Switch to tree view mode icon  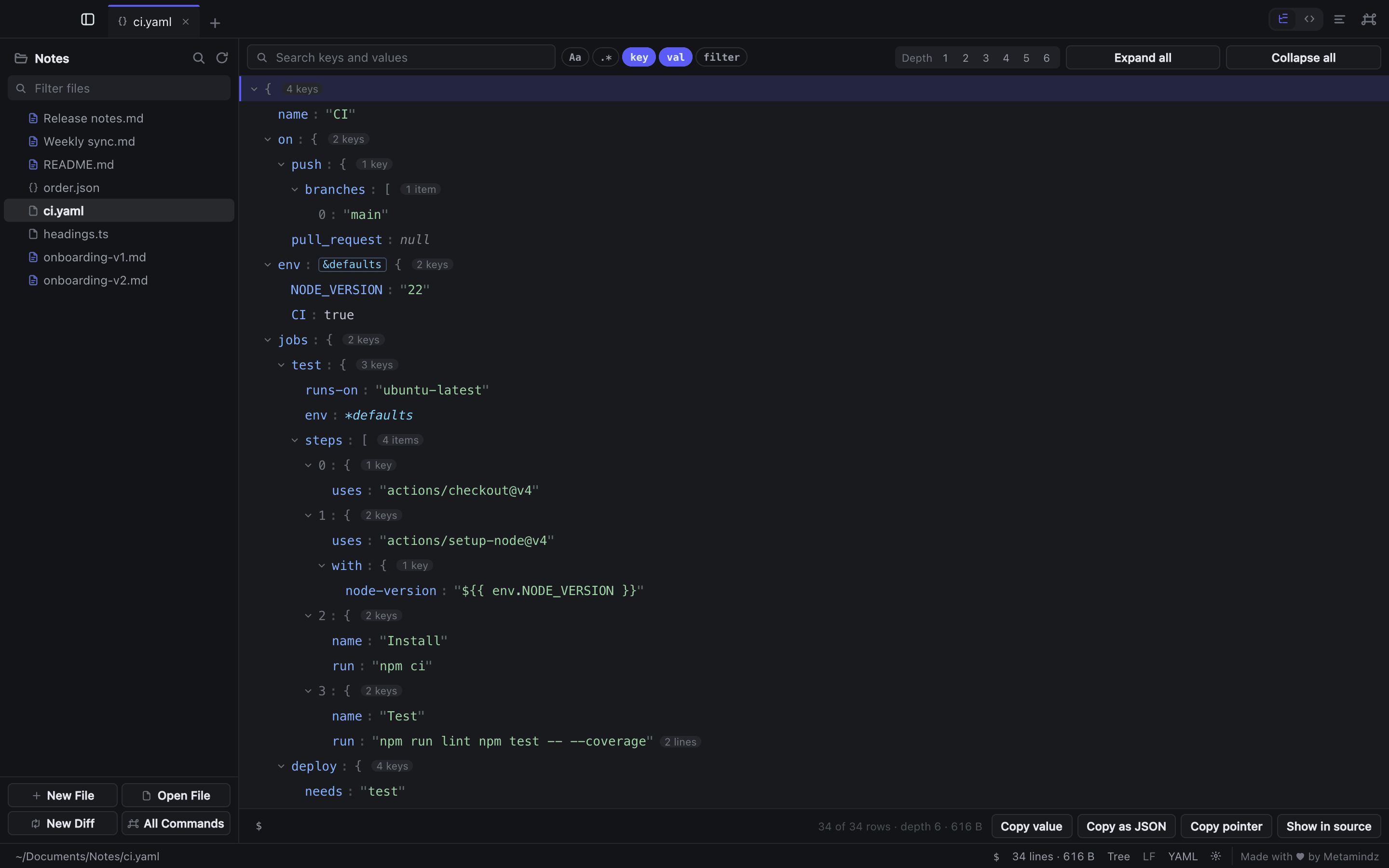(x=1283, y=19)
